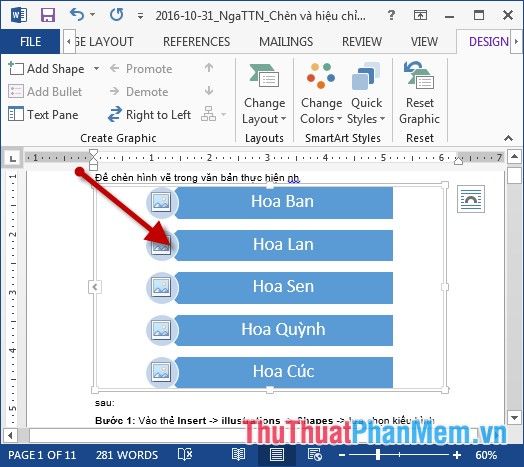Select the Hoa Cúc text shape
524x467 pixels.
[x=283, y=372]
